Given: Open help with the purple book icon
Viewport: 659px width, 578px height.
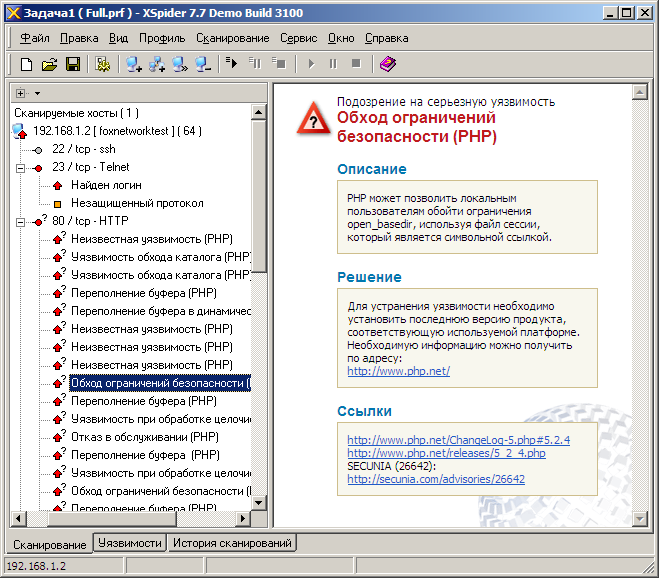Looking at the screenshot, I should tap(387, 64).
